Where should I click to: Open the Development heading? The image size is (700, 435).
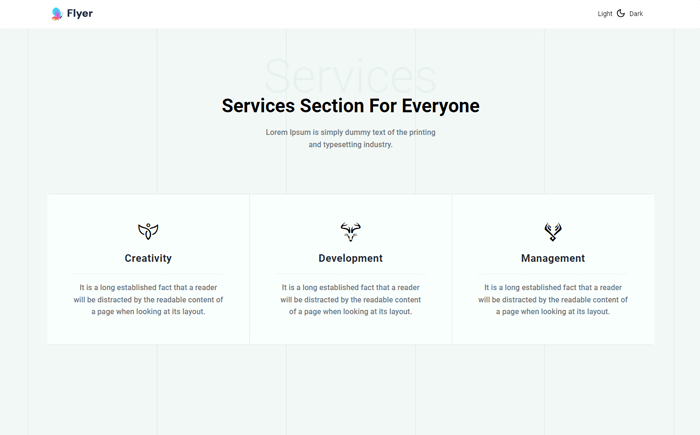click(x=350, y=258)
